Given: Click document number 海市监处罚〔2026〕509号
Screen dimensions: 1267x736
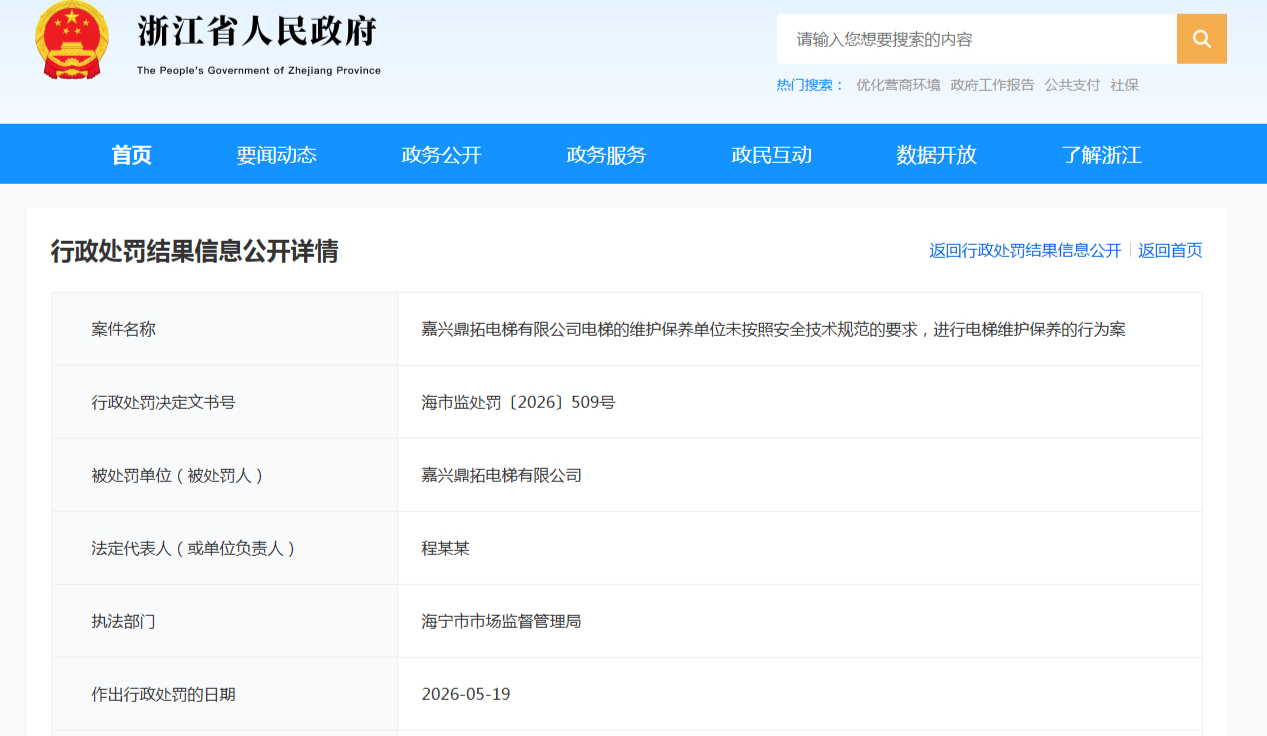Looking at the screenshot, I should click(518, 402).
